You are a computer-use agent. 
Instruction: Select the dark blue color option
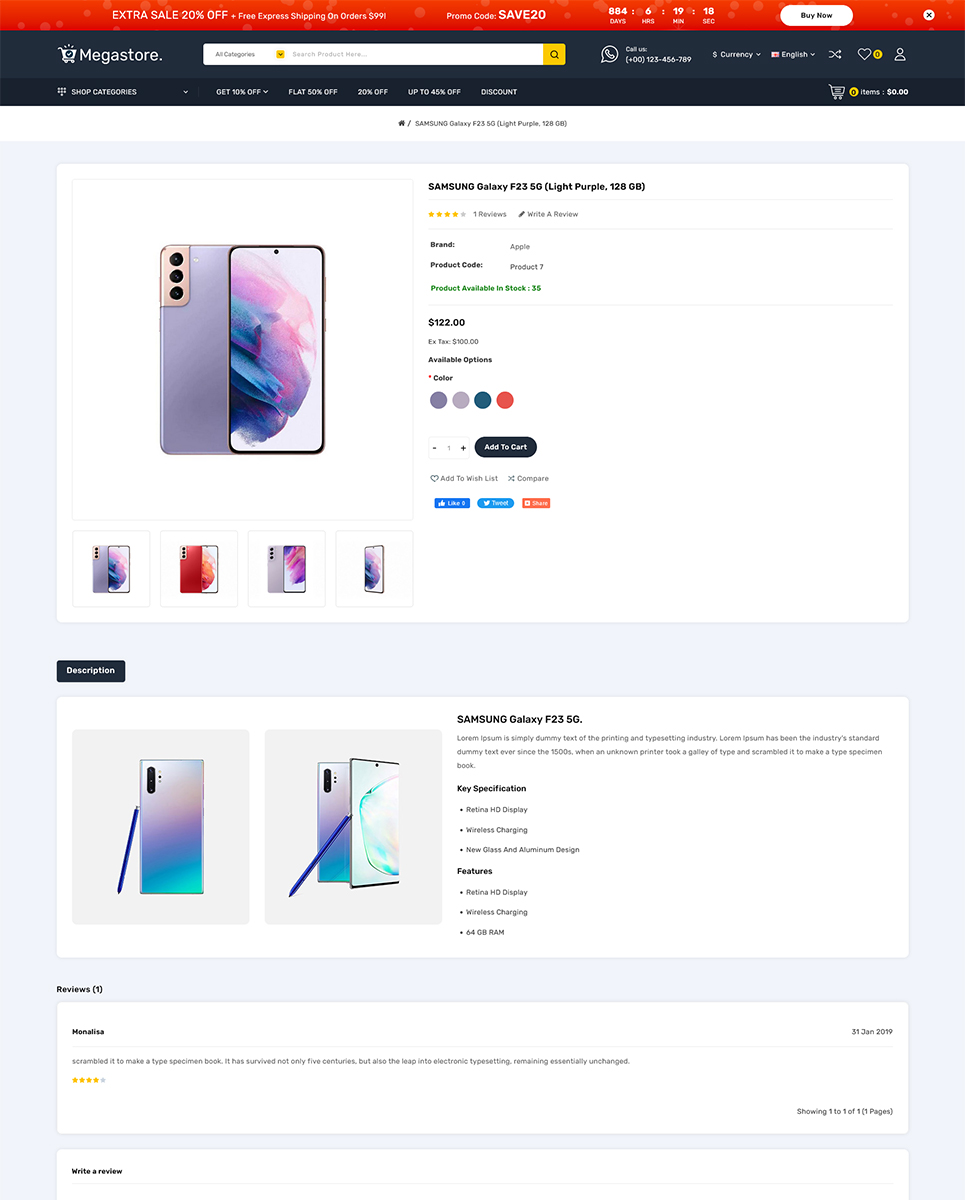[x=483, y=400]
